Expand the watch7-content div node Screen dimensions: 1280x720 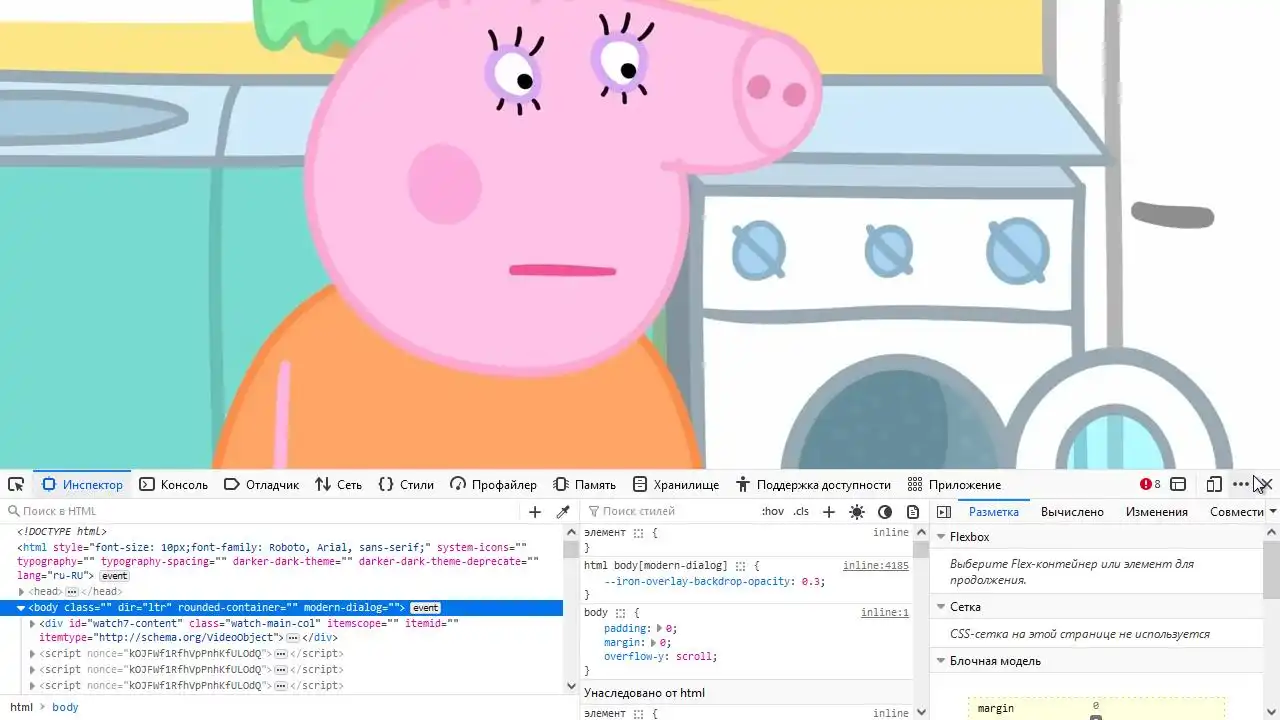pos(33,624)
